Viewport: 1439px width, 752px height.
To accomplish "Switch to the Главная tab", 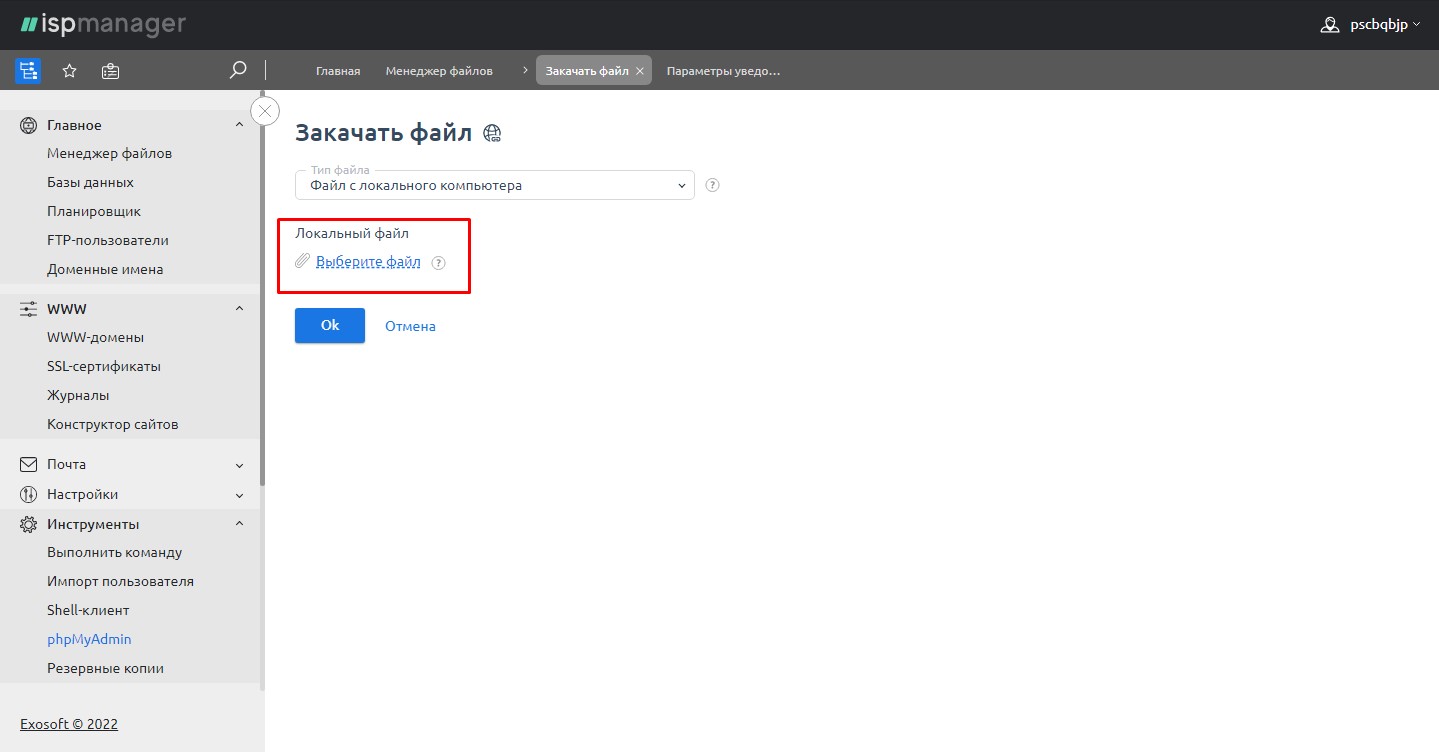I will pos(338,71).
